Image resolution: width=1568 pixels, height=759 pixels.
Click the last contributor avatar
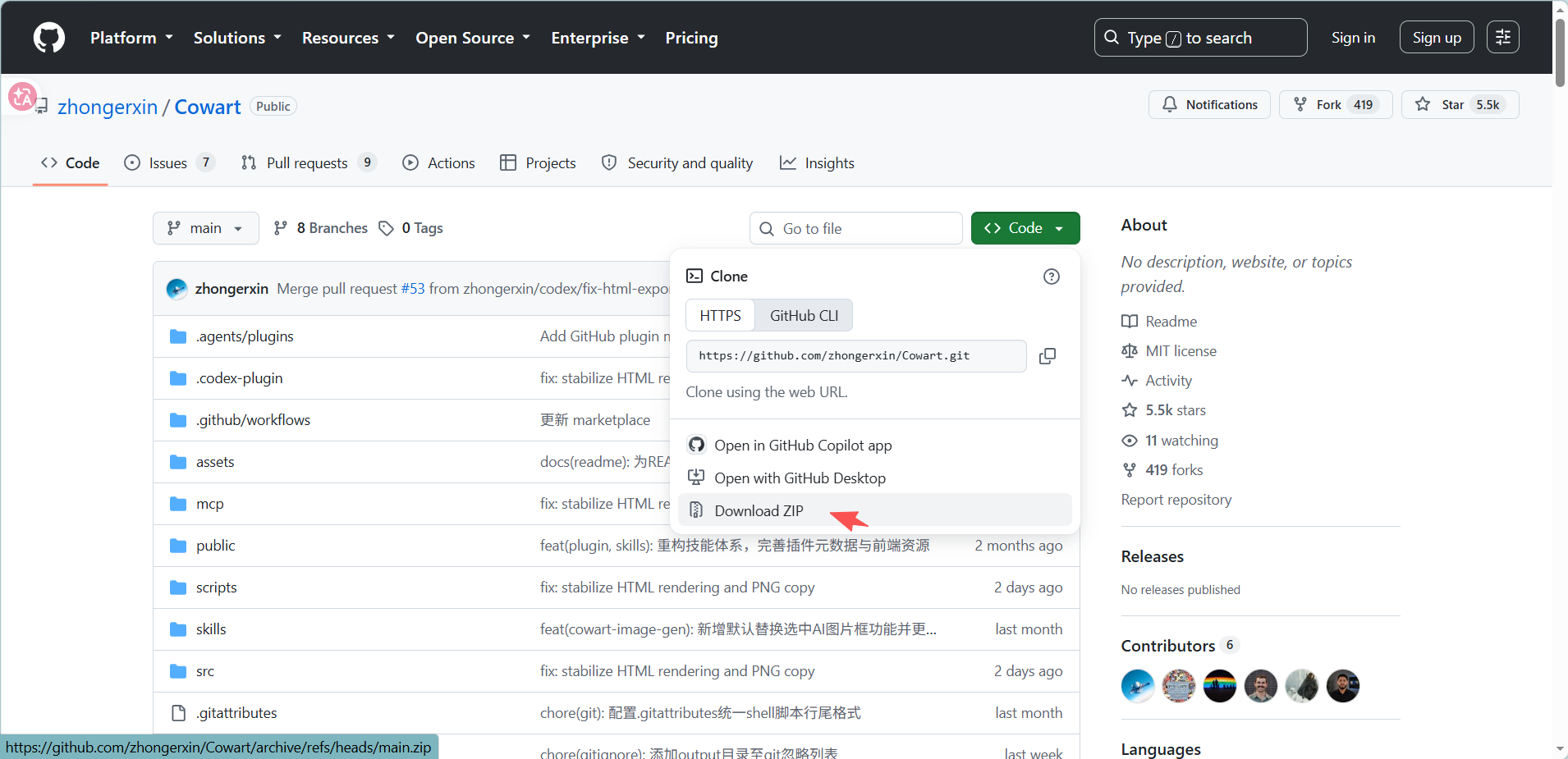(1343, 686)
